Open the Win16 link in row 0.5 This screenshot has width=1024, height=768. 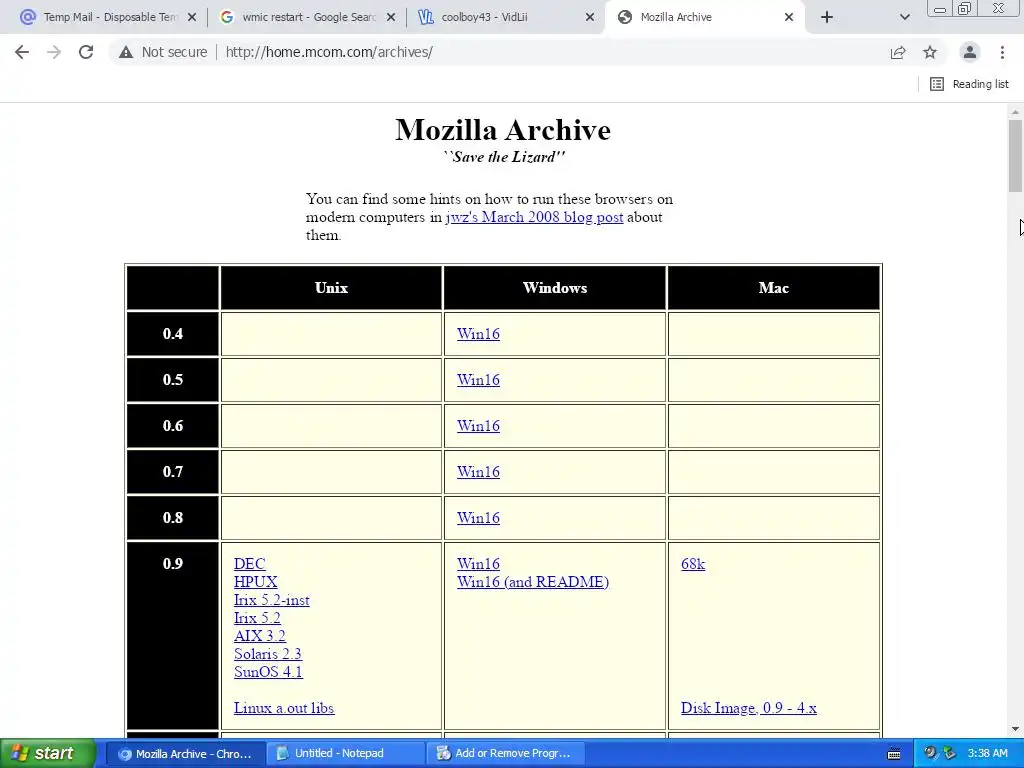click(x=478, y=379)
